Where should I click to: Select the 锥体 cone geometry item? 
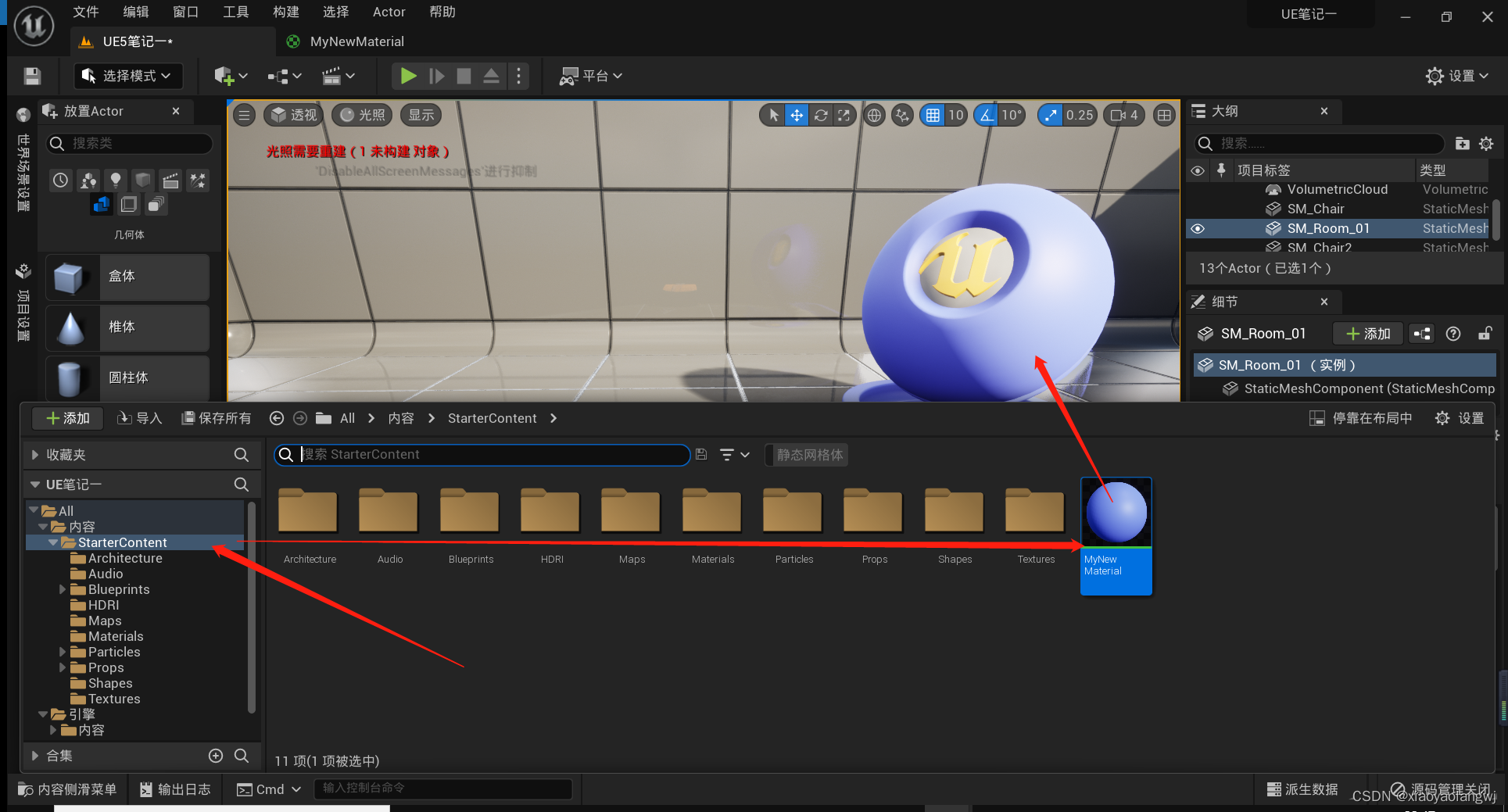(x=127, y=328)
